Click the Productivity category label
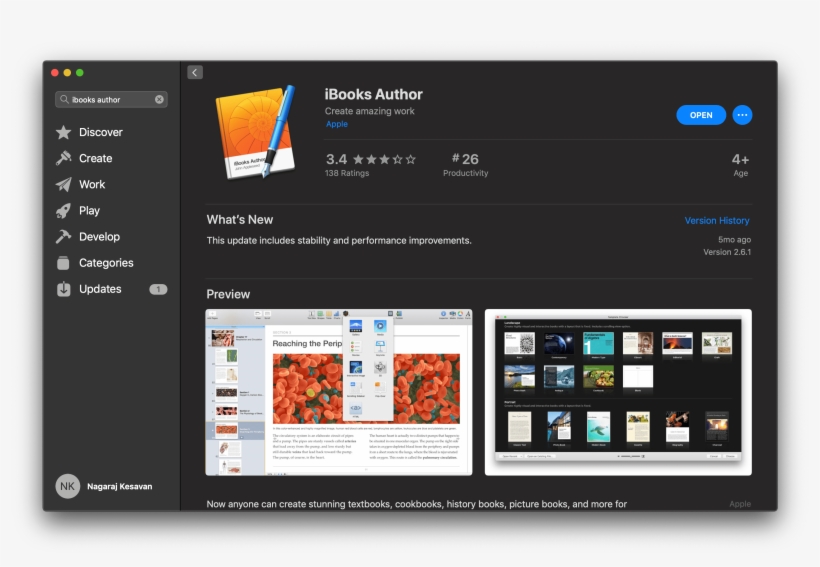The image size is (820, 567). pyautogui.click(x=465, y=173)
